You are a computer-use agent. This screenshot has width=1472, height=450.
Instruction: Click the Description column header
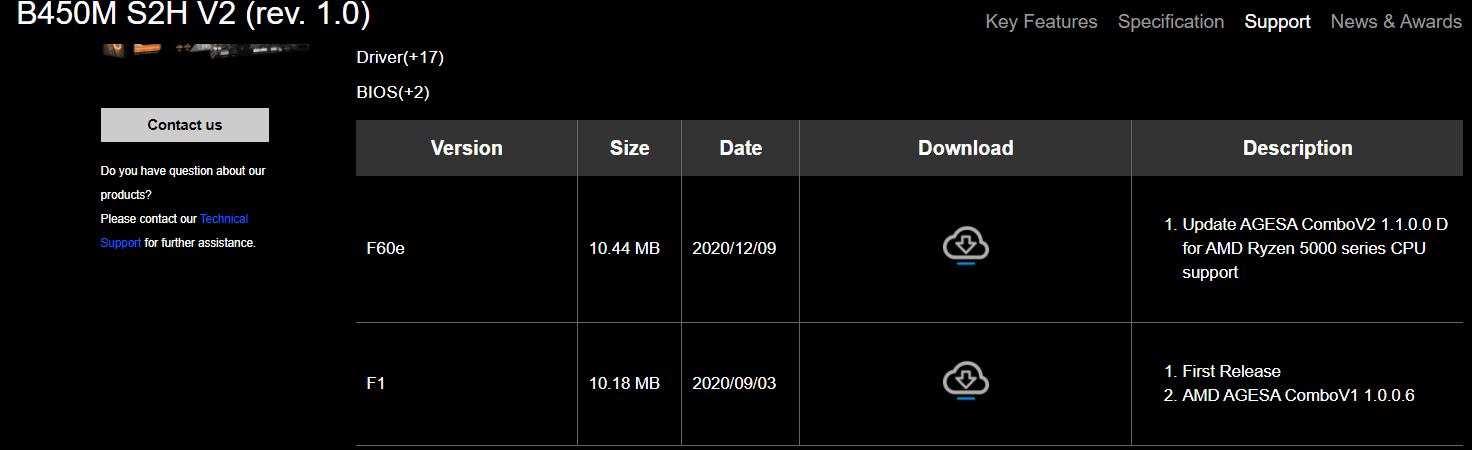point(1297,148)
